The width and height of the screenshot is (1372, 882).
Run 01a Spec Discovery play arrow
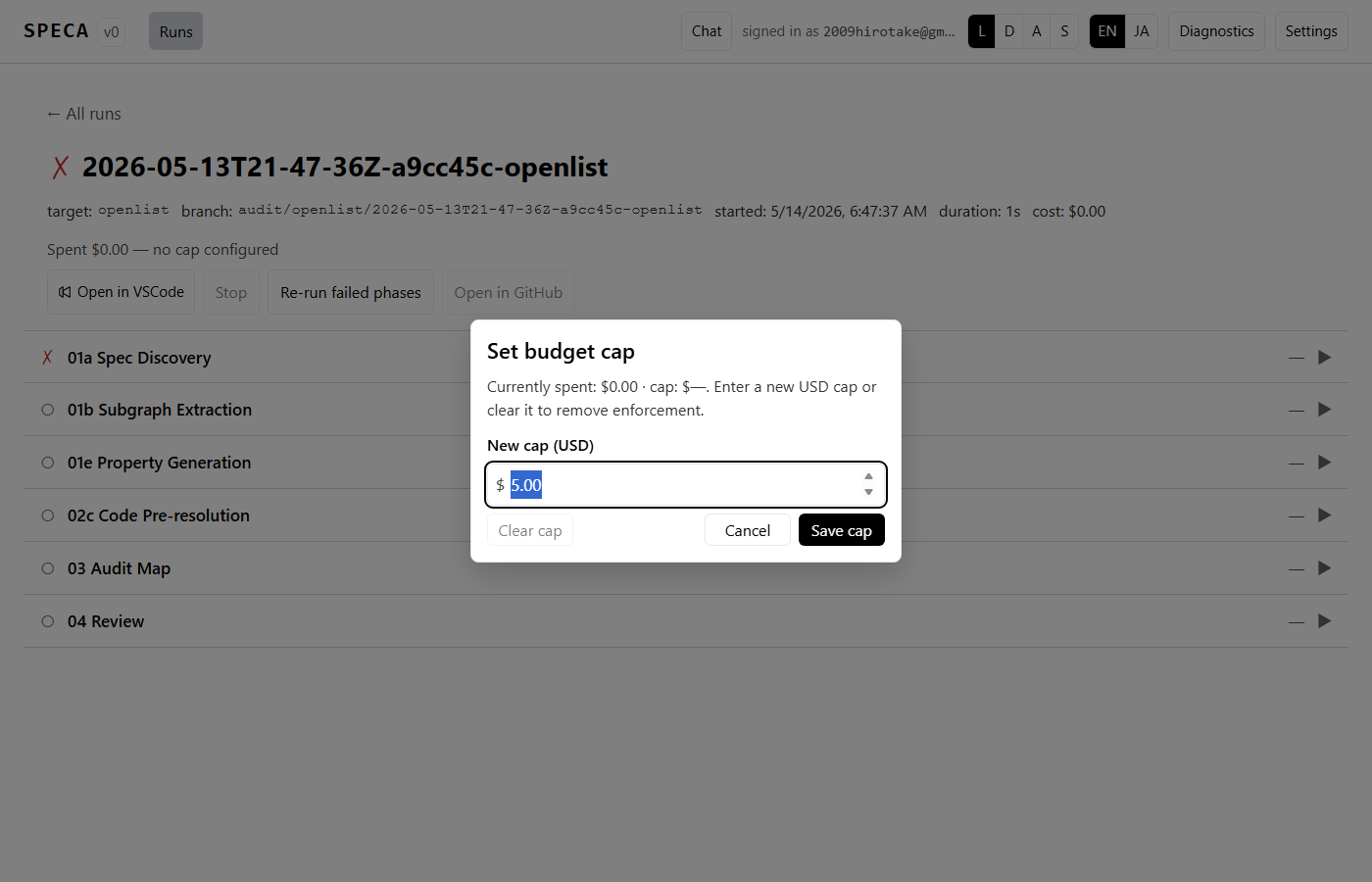coord(1325,358)
